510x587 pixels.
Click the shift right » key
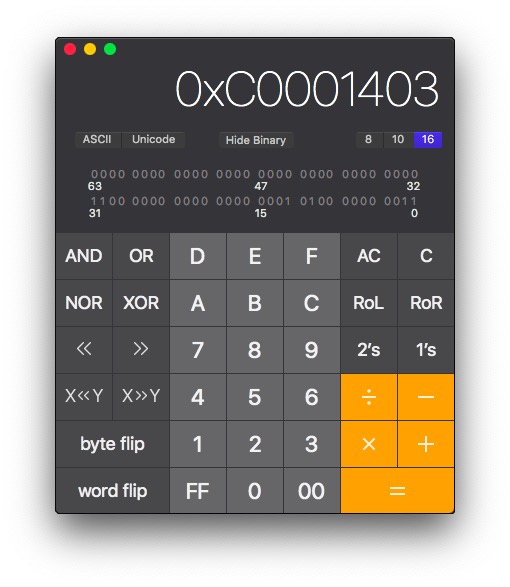(141, 350)
